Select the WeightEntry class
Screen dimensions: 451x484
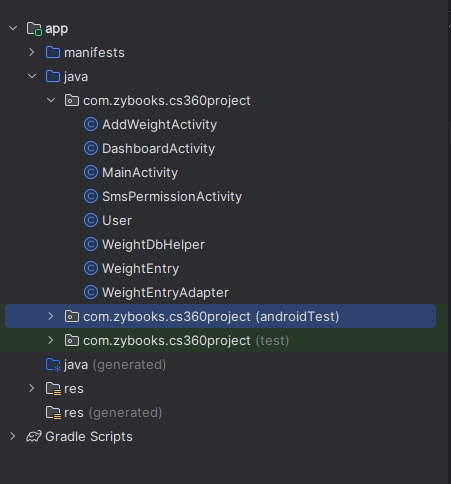(140, 269)
